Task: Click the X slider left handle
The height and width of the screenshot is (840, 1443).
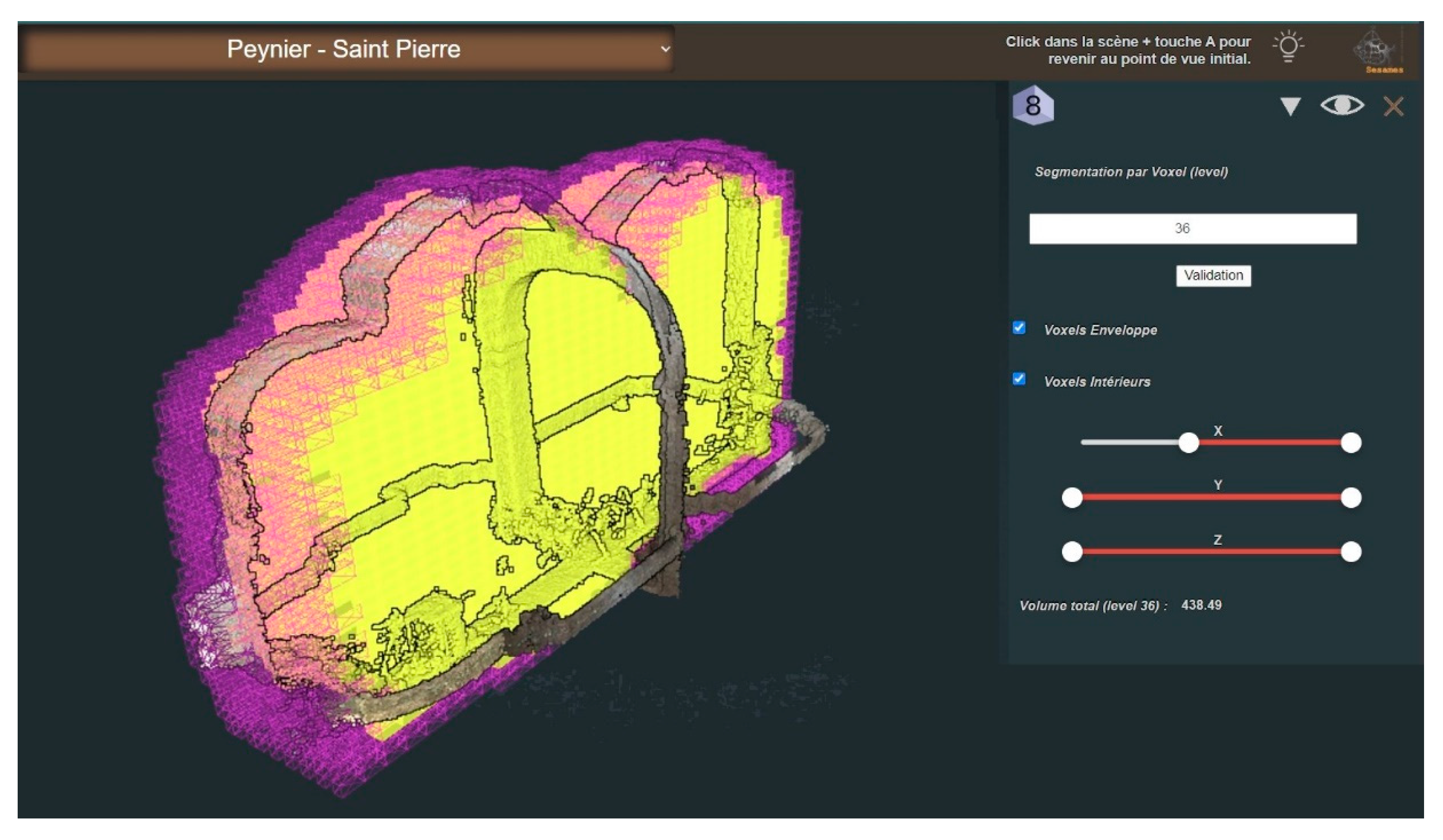Action: pos(1189,443)
